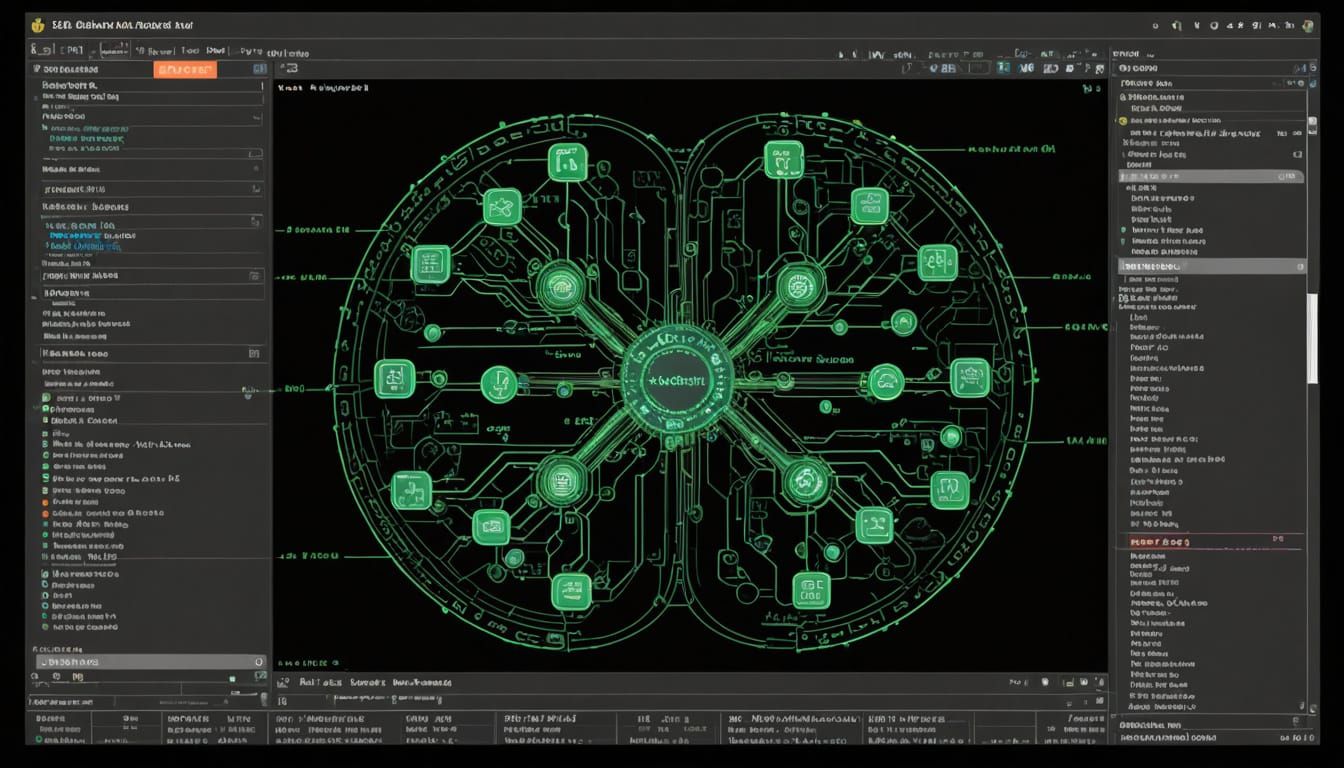The image size is (1344, 768).
Task: Toggle the green status dot in the right panel list
Action: click(1121, 230)
